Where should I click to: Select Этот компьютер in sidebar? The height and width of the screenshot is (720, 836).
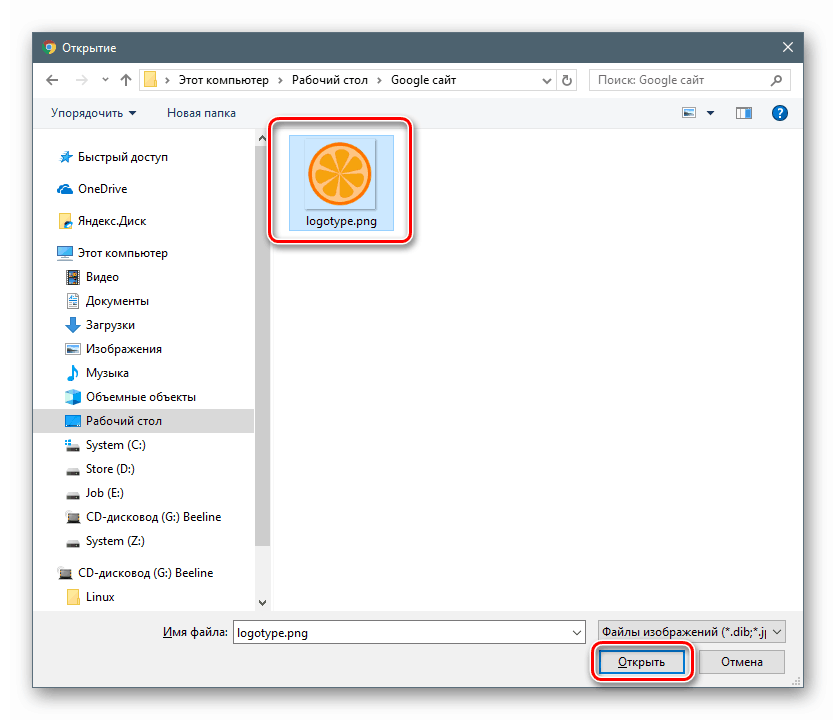click(x=123, y=253)
